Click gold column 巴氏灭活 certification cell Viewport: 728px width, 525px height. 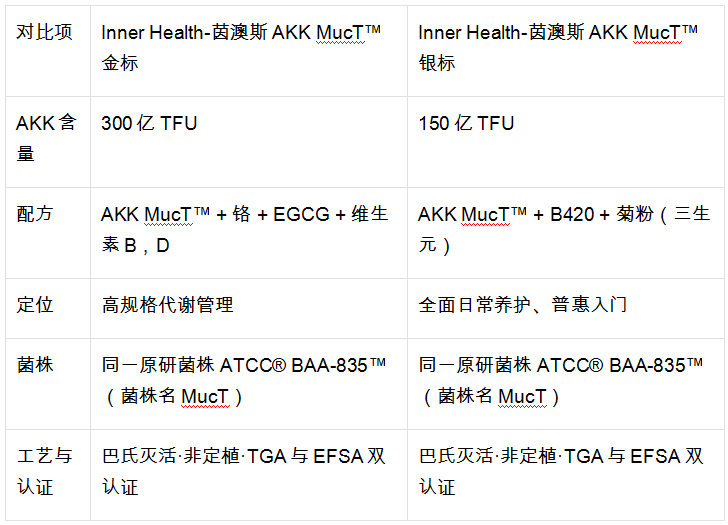click(249, 475)
